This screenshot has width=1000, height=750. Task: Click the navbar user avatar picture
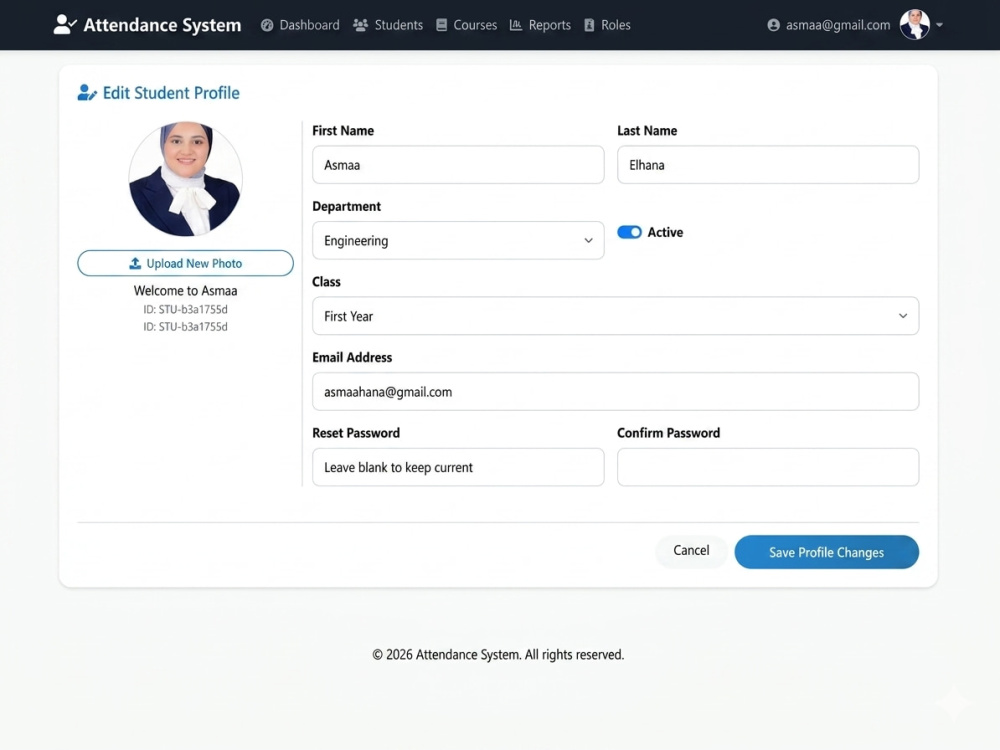pos(915,25)
